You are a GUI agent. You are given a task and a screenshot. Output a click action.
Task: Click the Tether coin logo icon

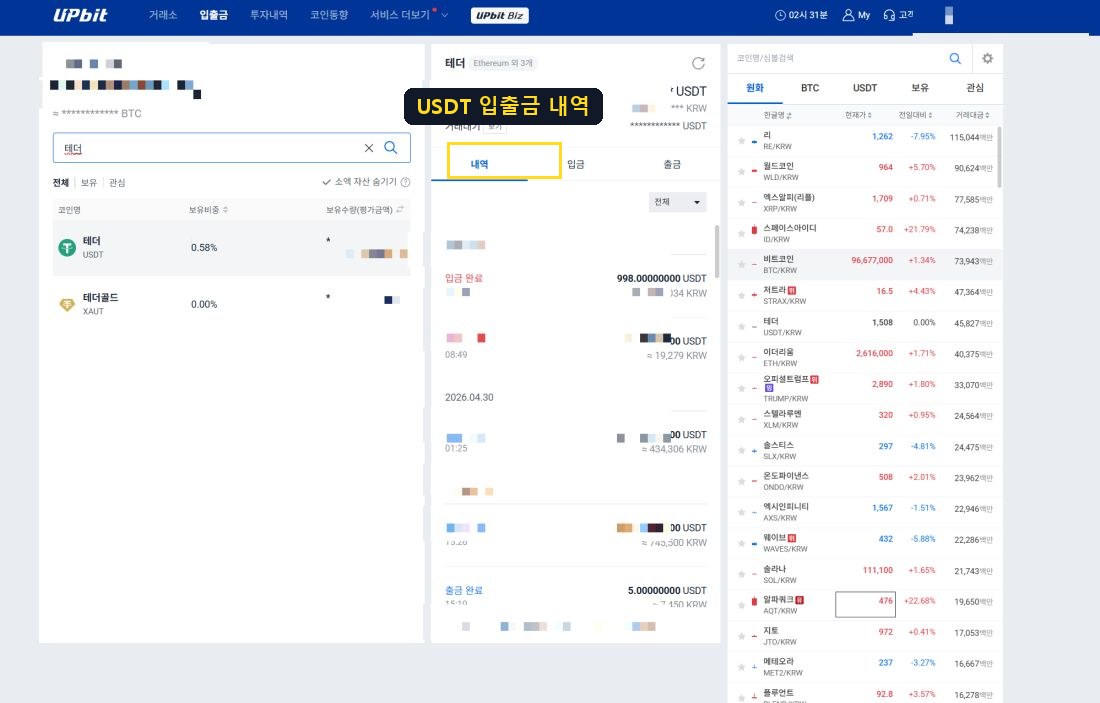click(x=67, y=247)
